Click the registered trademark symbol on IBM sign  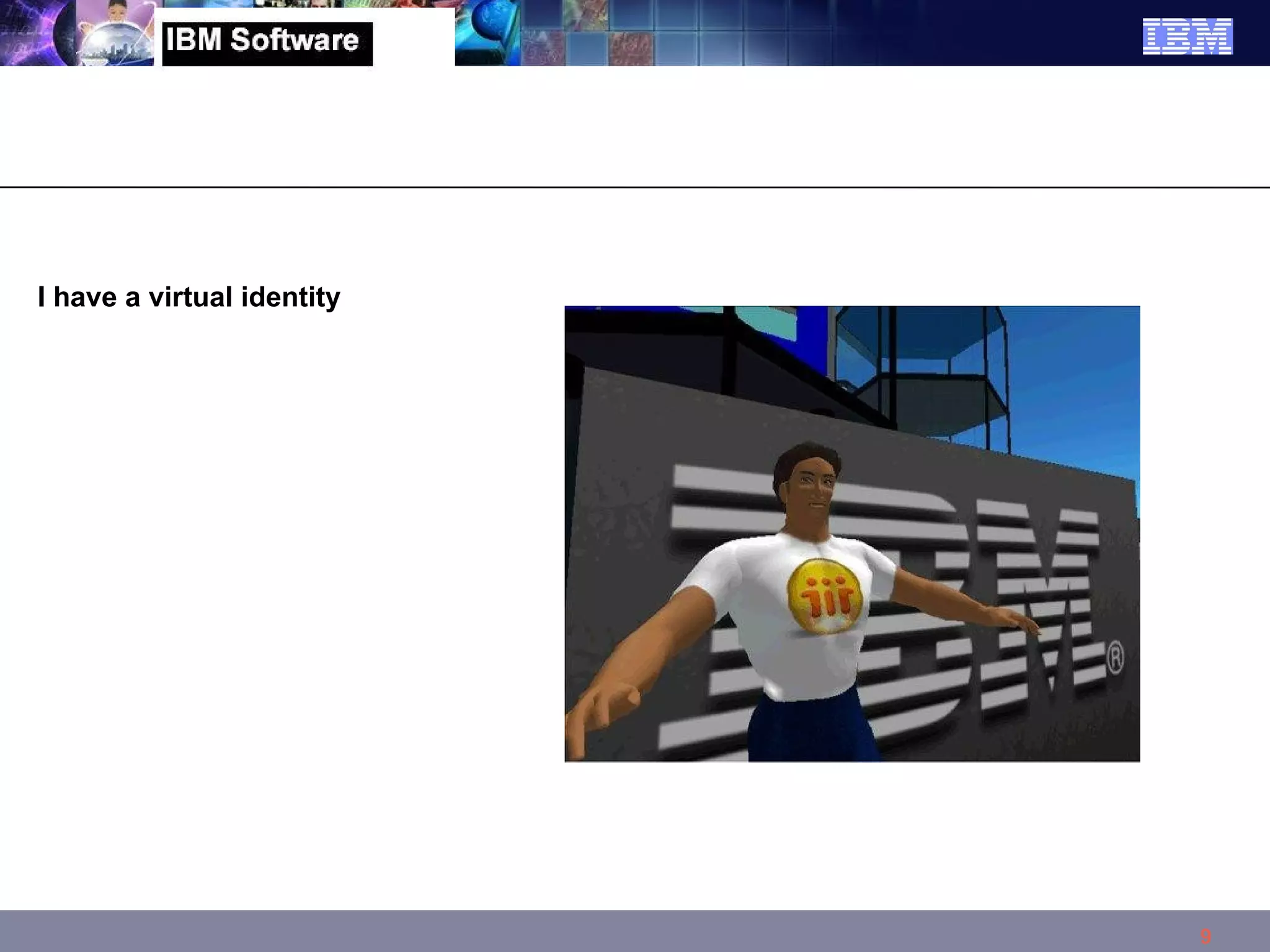point(1115,658)
